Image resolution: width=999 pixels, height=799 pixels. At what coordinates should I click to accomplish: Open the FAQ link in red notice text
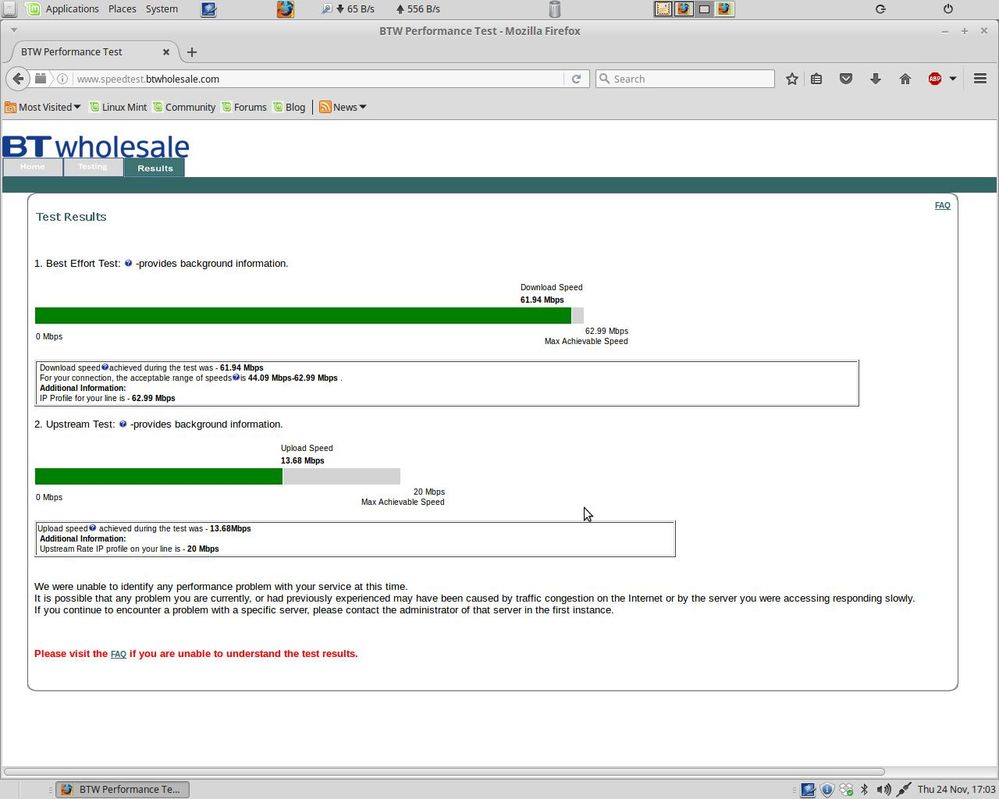pyautogui.click(x=119, y=654)
